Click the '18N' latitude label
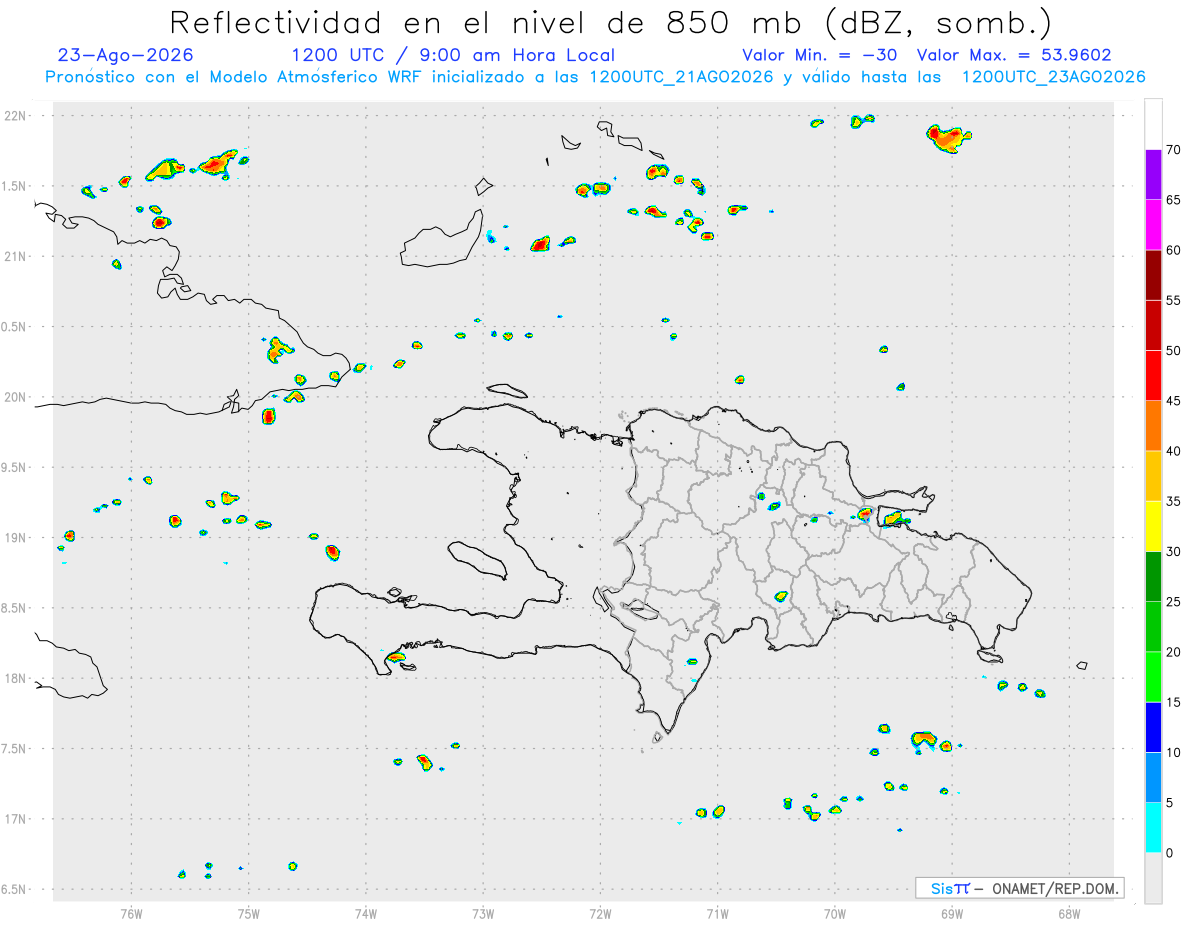 (17, 679)
